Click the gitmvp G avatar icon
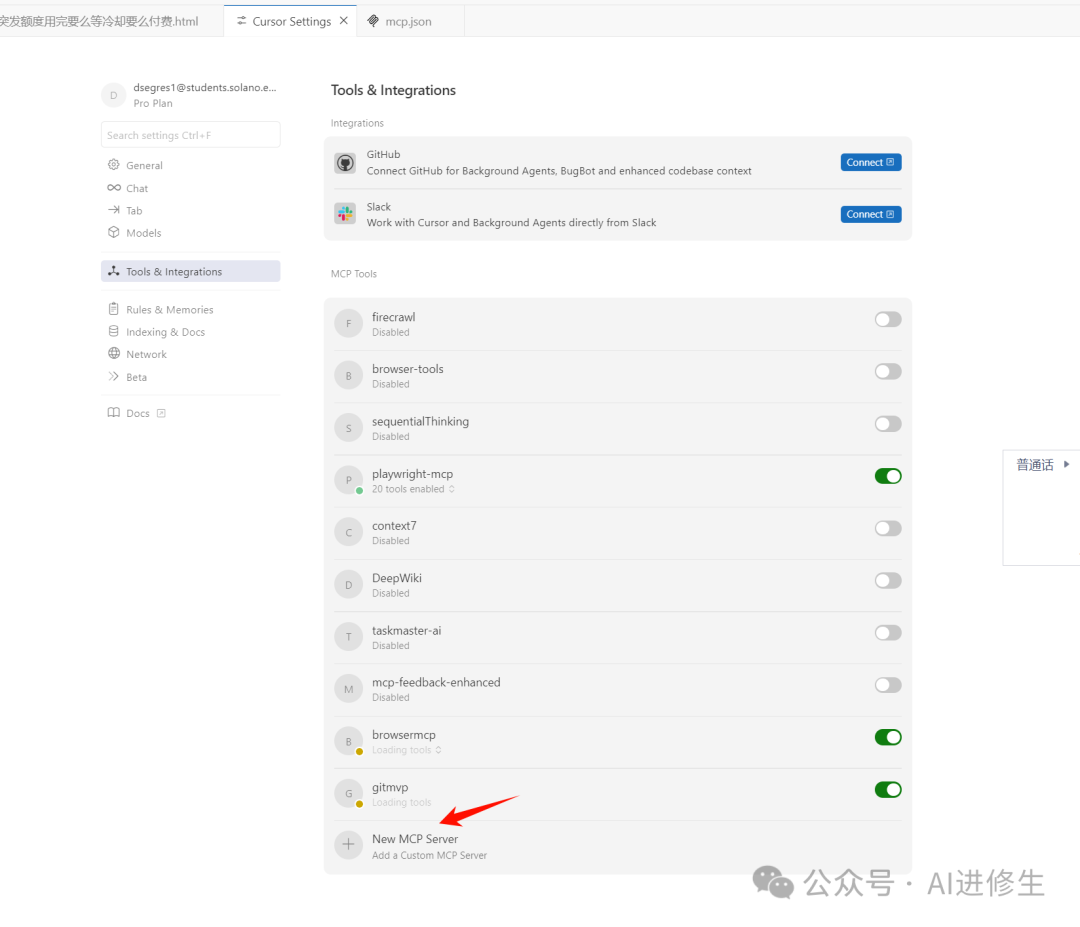The width and height of the screenshot is (1080, 927). (349, 793)
